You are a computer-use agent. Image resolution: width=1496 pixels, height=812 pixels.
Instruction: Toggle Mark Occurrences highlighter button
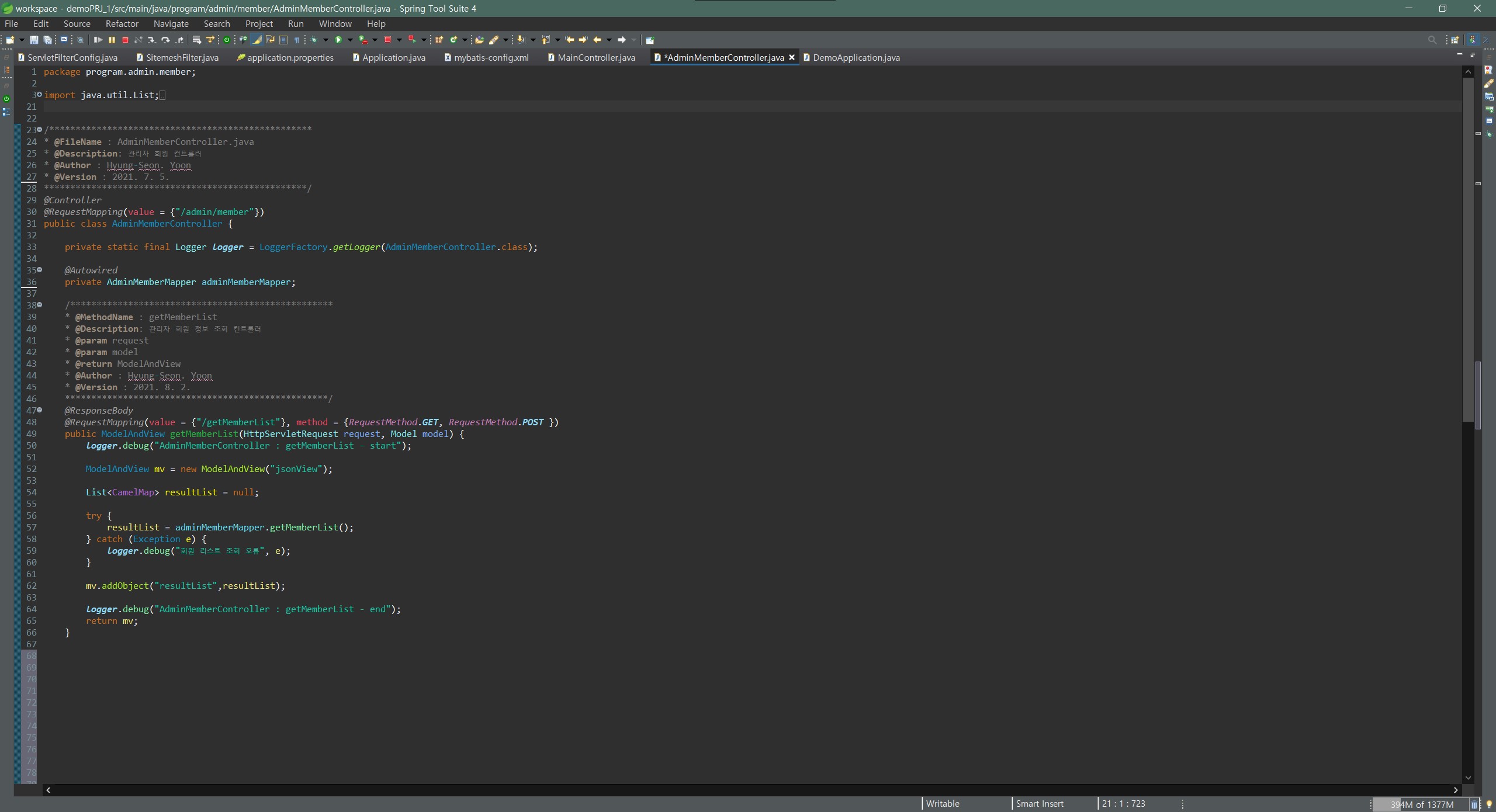(257, 40)
